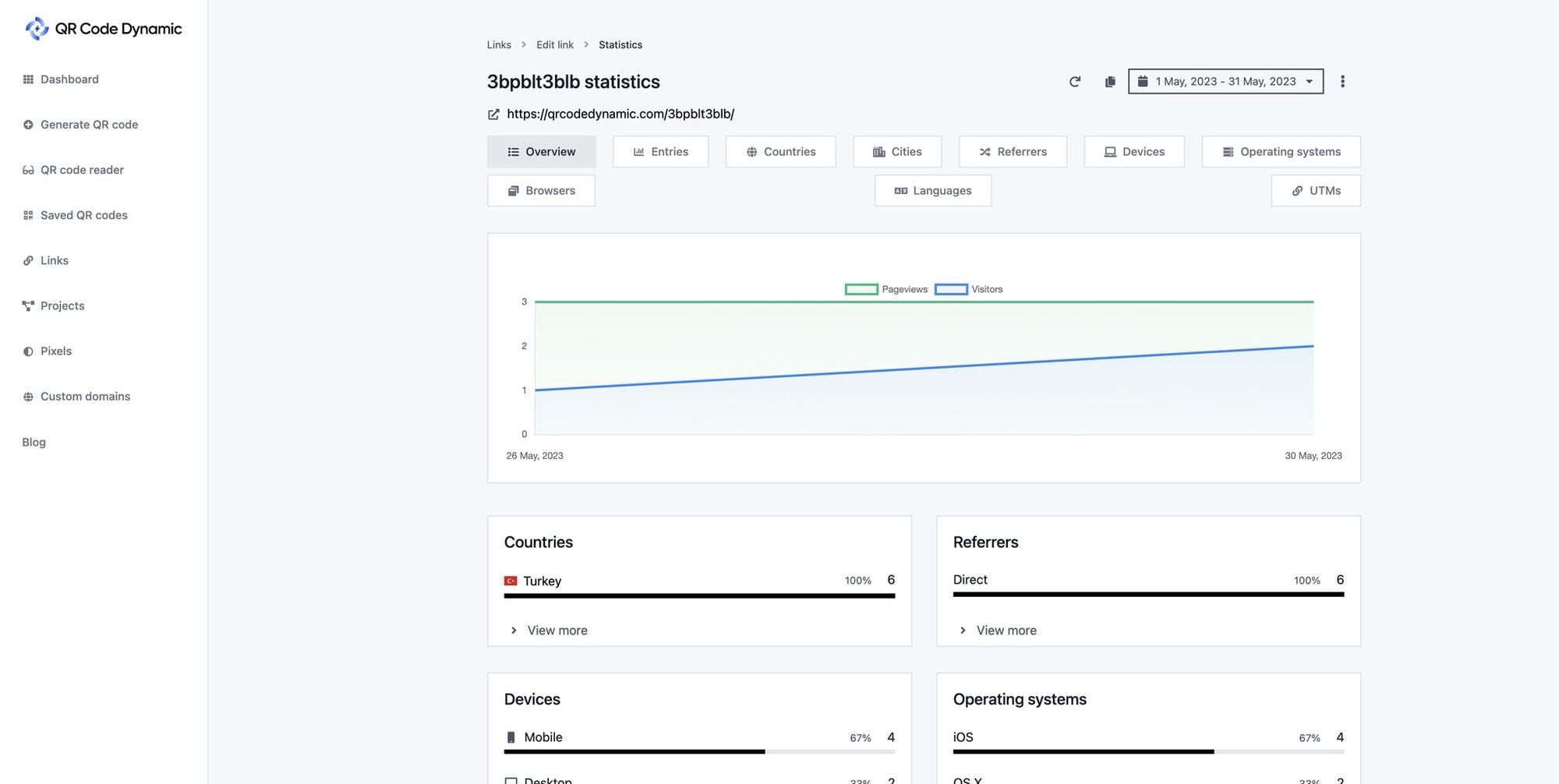The height and width of the screenshot is (784, 1559).
Task: Switch to the Entries tab
Action: coord(660,152)
